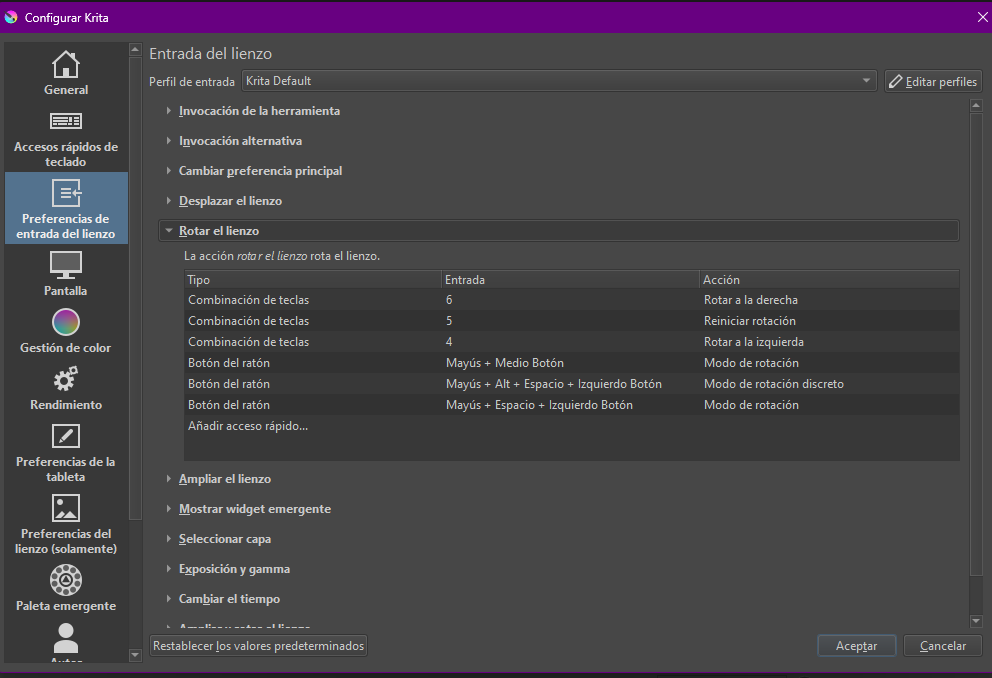Select the Reiniciar rotación action cell
Image resolution: width=992 pixels, height=678 pixels.
[x=831, y=321]
